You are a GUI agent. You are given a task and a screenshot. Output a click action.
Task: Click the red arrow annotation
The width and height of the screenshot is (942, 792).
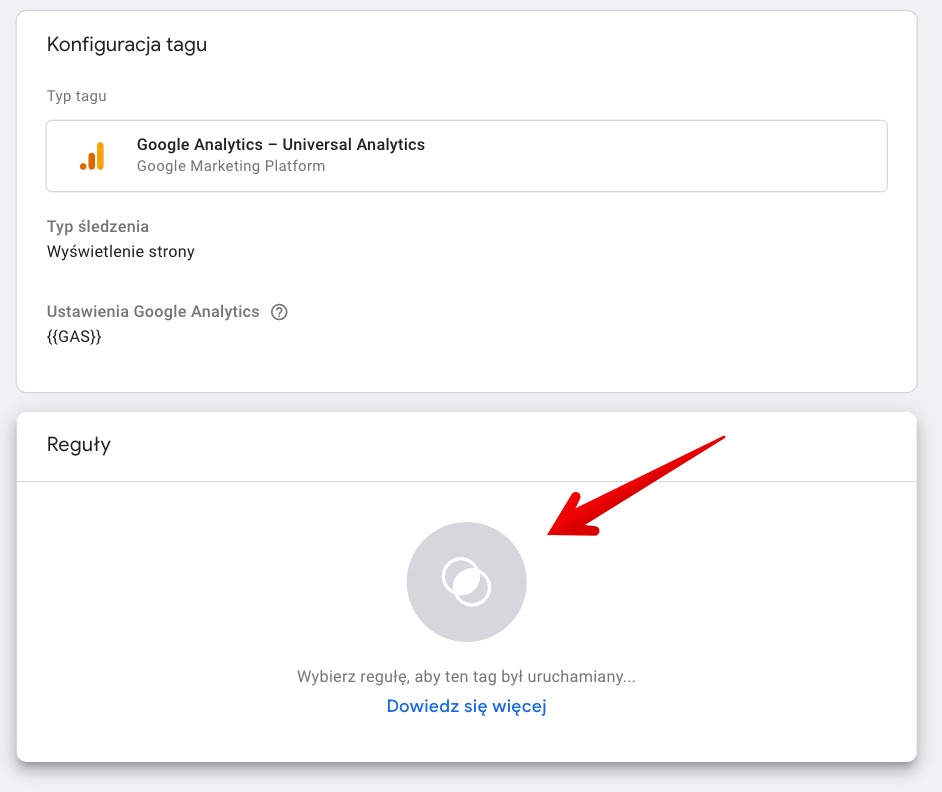click(x=636, y=486)
